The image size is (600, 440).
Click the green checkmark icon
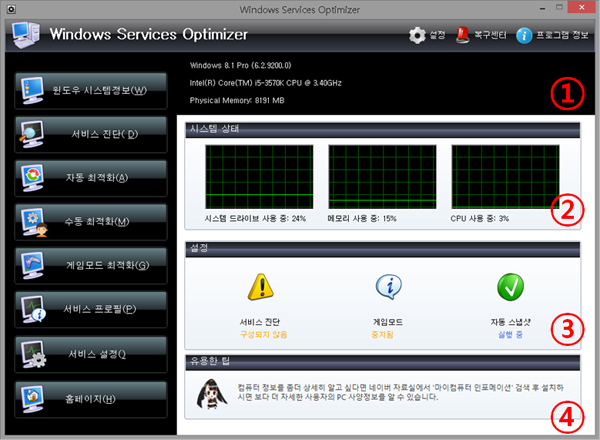point(510,287)
